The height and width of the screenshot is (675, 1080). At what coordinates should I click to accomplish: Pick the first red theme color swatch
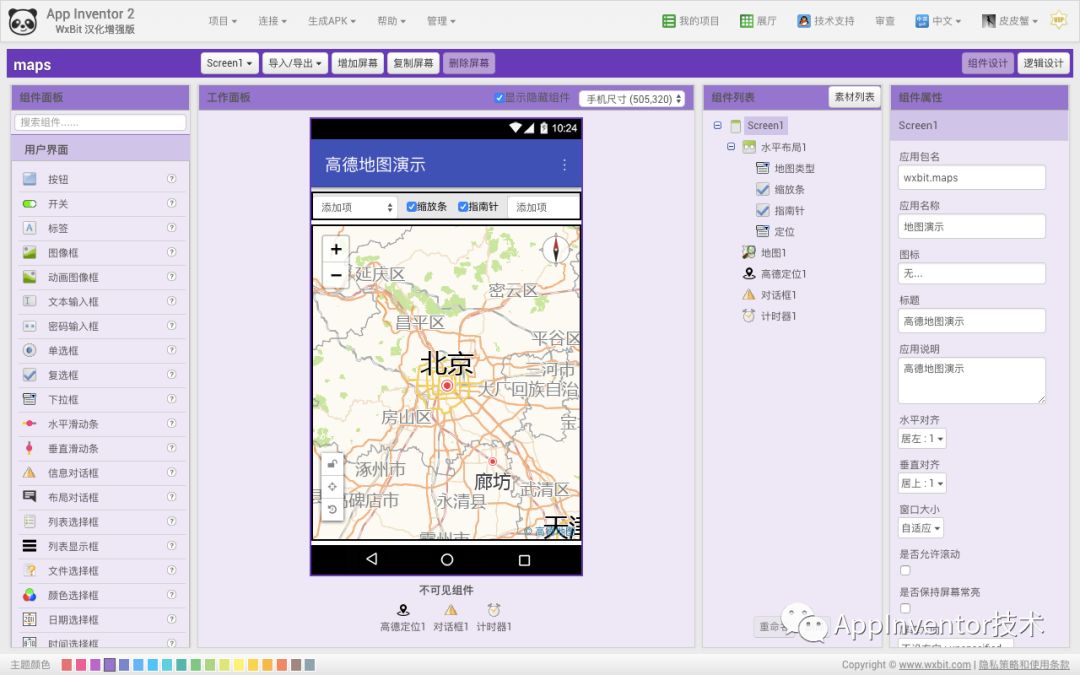pyautogui.click(x=66, y=665)
